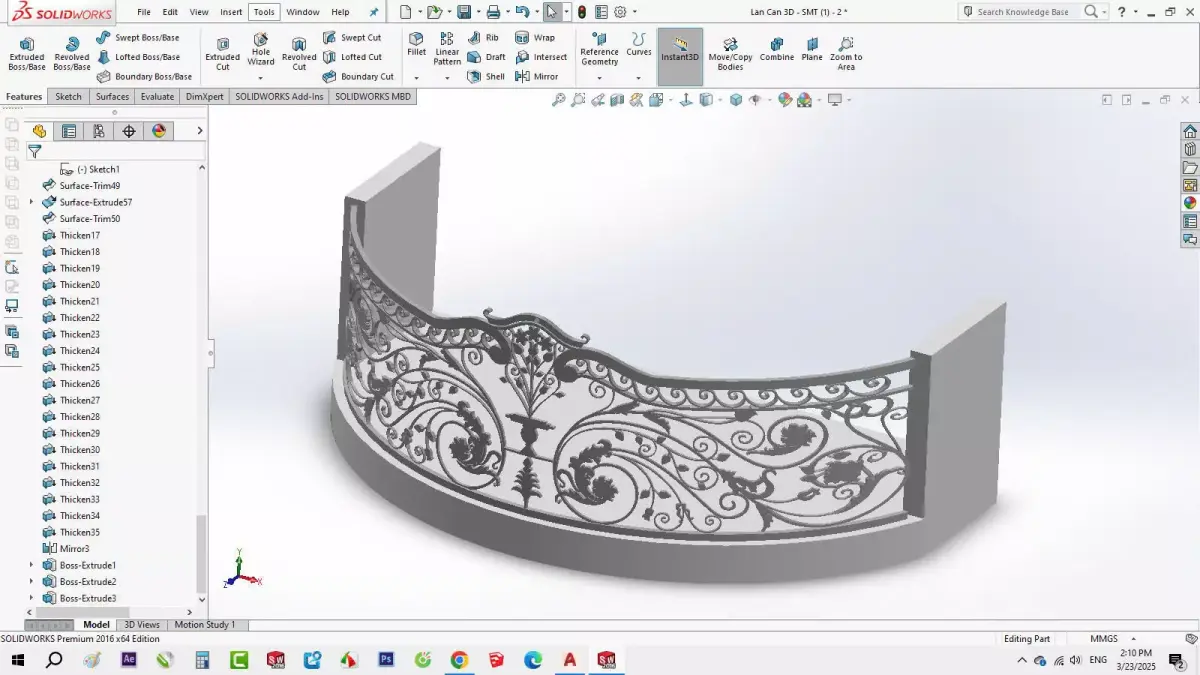This screenshot has height=675, width=1200.
Task: Select the Reference Geometry tool
Action: (x=598, y=50)
